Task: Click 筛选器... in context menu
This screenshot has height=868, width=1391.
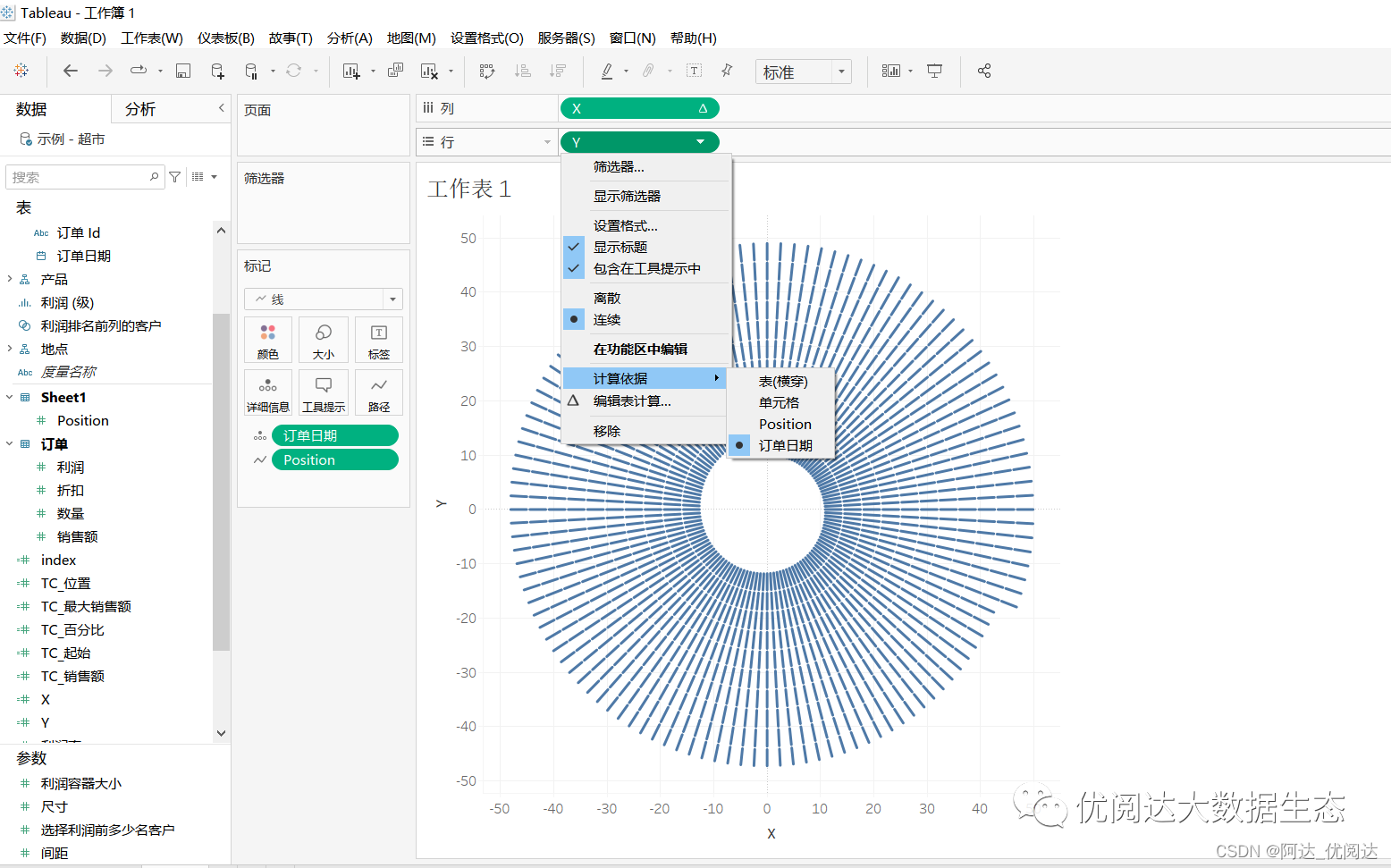Action: (x=646, y=166)
